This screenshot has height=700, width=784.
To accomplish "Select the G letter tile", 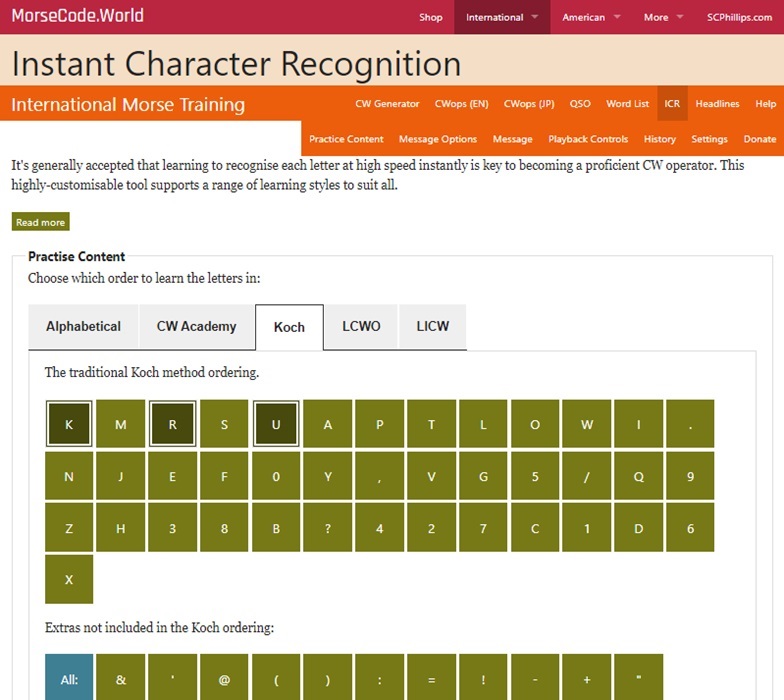I will pos(483,476).
